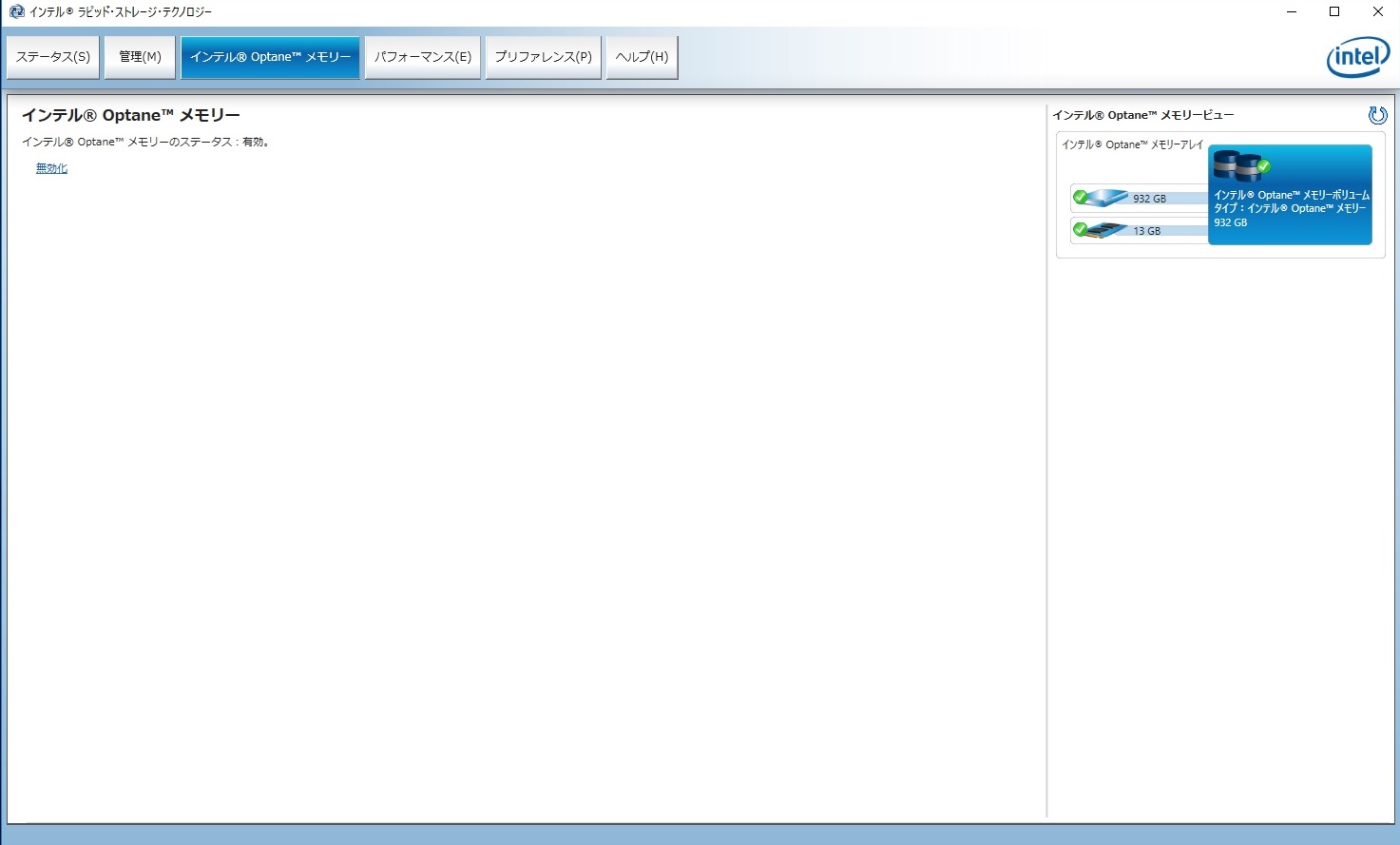Select the Optane メモリーボリューム blue tile

1290,195
